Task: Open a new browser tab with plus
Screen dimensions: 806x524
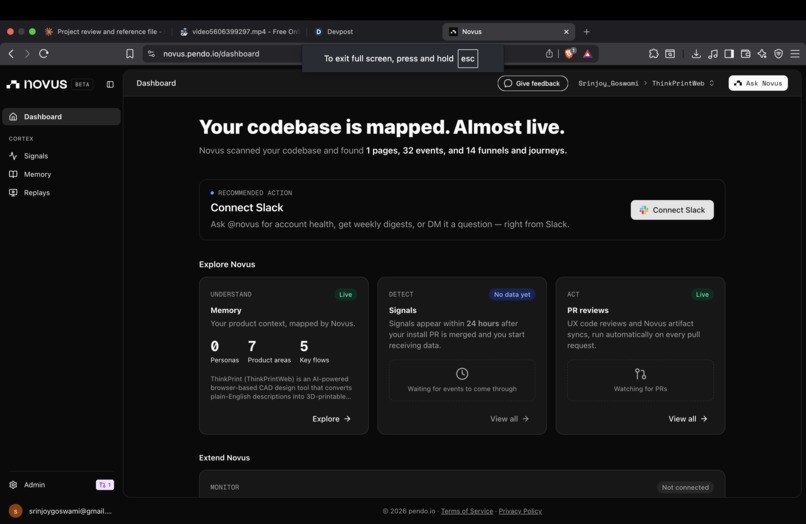Action: [586, 31]
